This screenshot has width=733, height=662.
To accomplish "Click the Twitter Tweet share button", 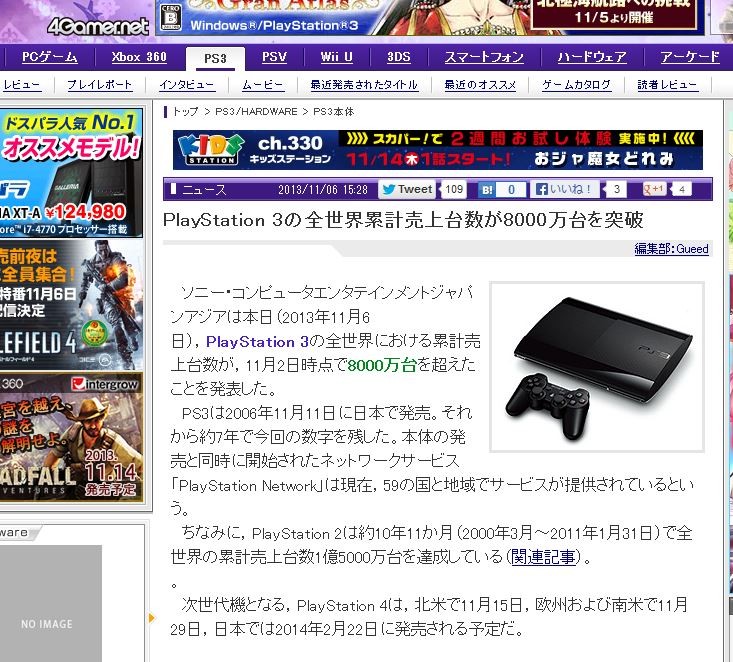I will (407, 189).
